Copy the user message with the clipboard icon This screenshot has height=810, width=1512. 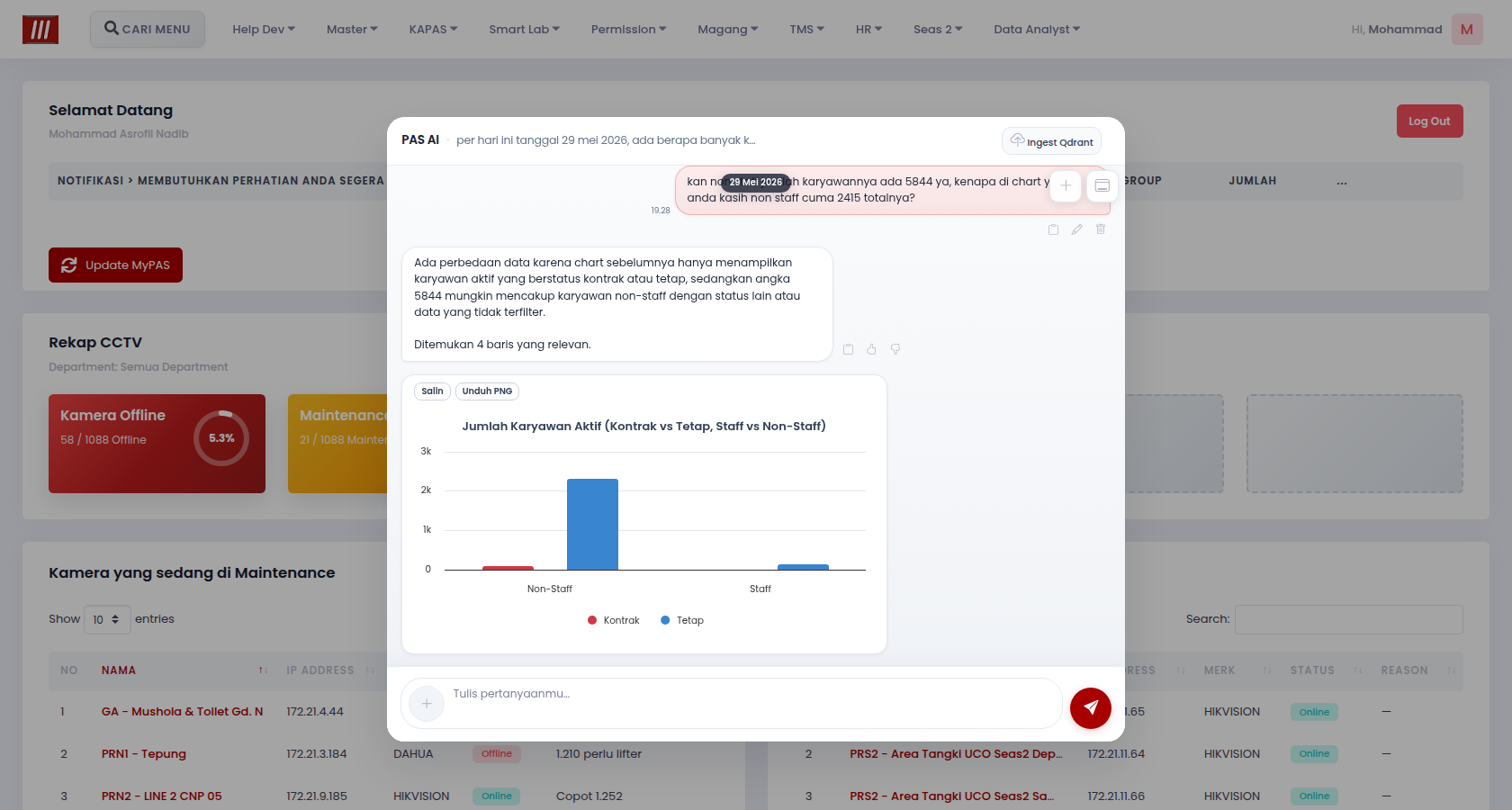1053,229
